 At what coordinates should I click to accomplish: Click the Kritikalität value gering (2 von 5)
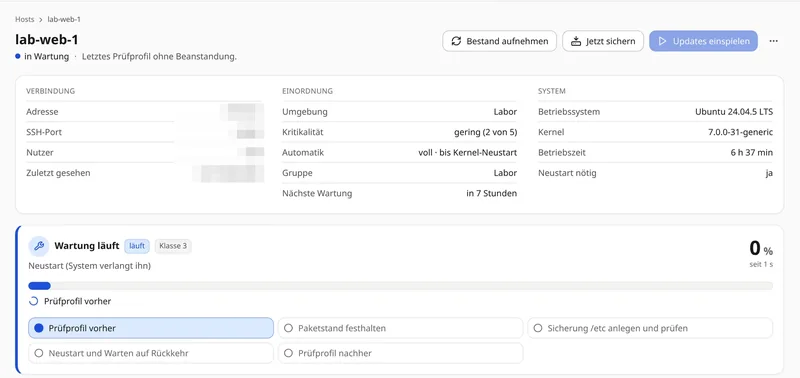coord(485,132)
